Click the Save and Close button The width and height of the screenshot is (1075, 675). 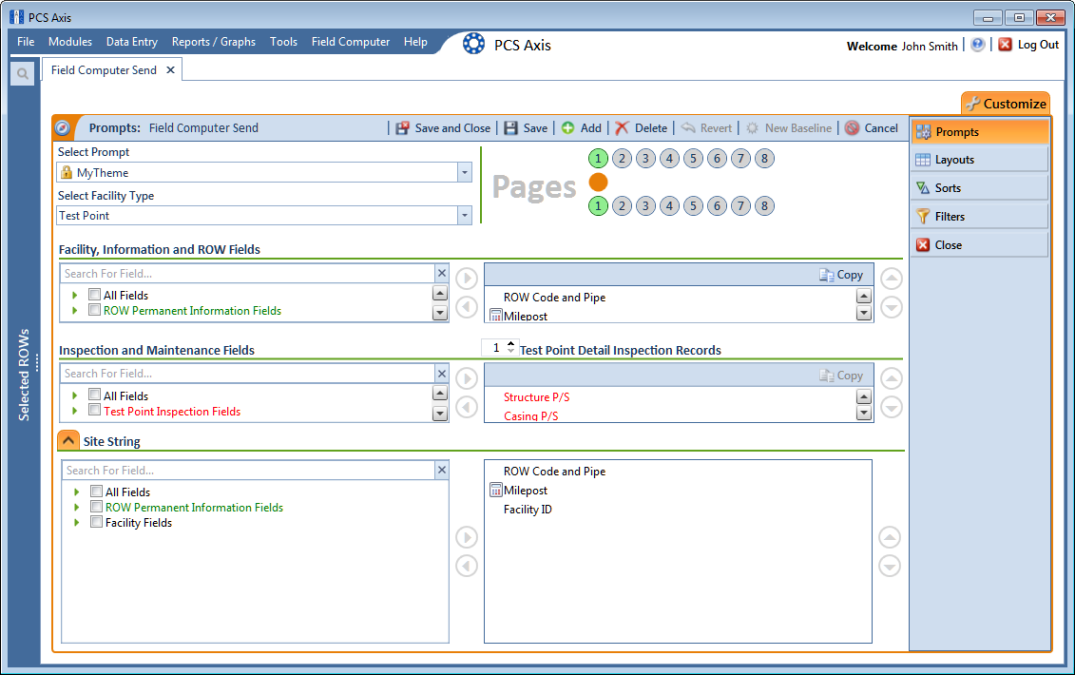click(443, 128)
